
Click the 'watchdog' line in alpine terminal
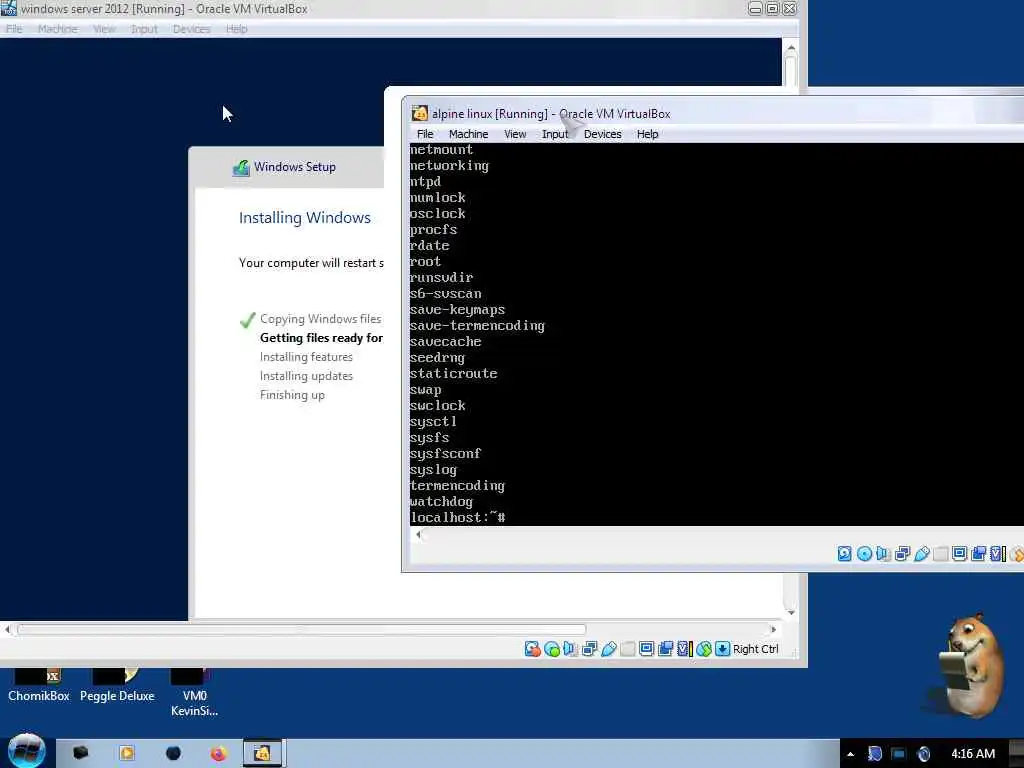441,502
